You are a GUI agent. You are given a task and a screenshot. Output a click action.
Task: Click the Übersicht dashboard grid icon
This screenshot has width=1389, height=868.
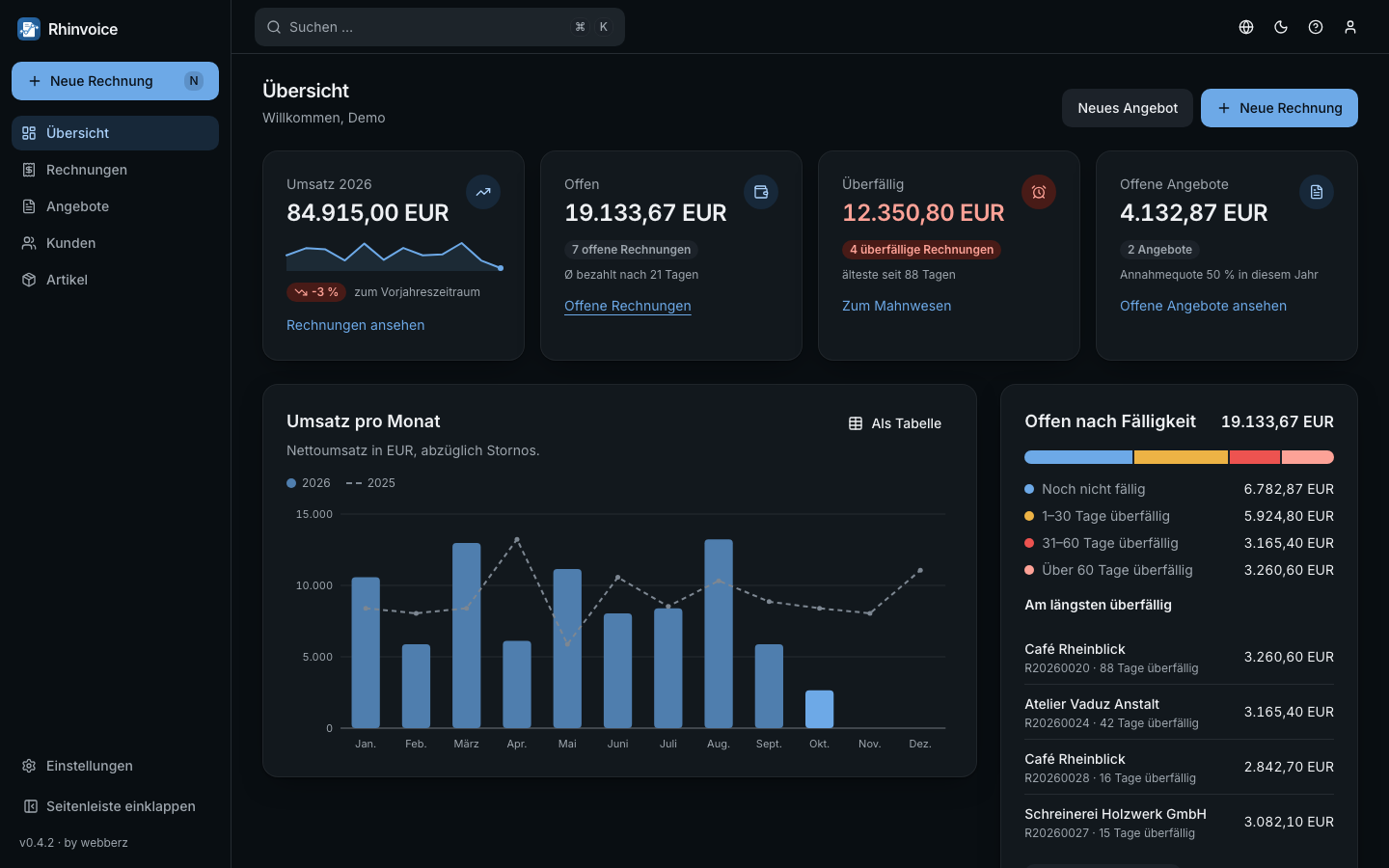[29, 133]
